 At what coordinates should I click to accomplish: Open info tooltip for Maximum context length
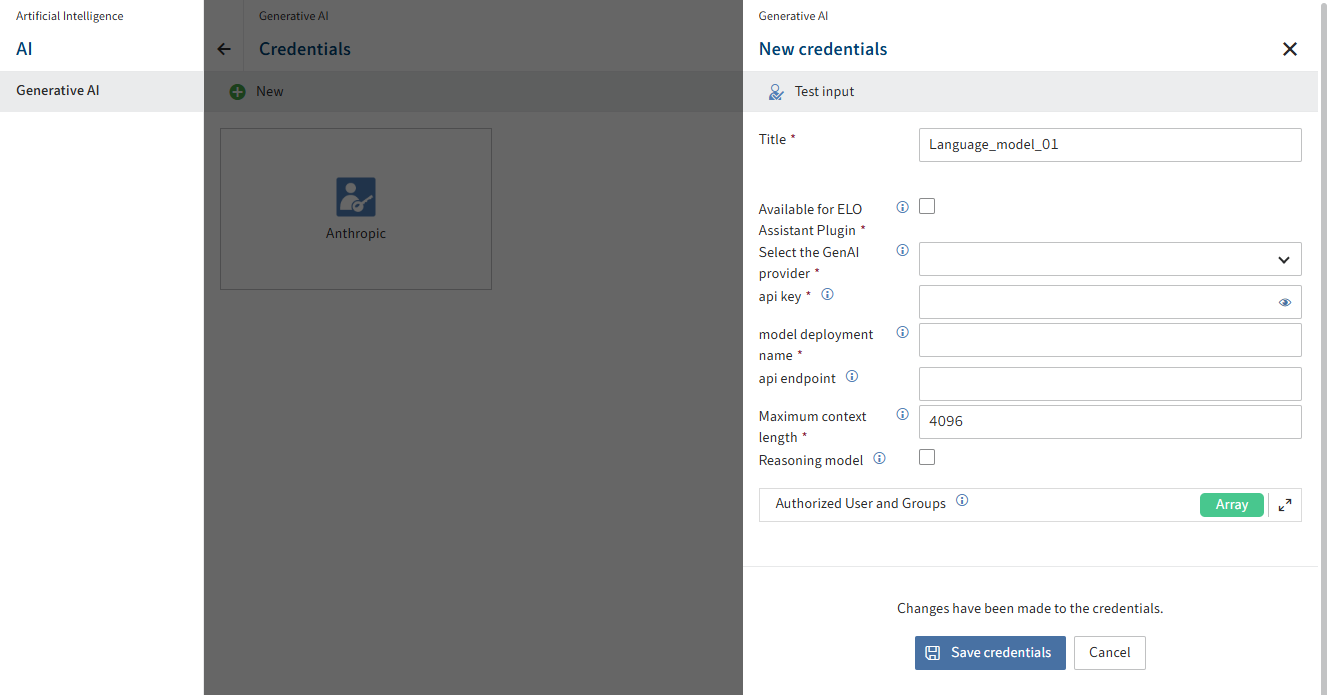point(902,413)
